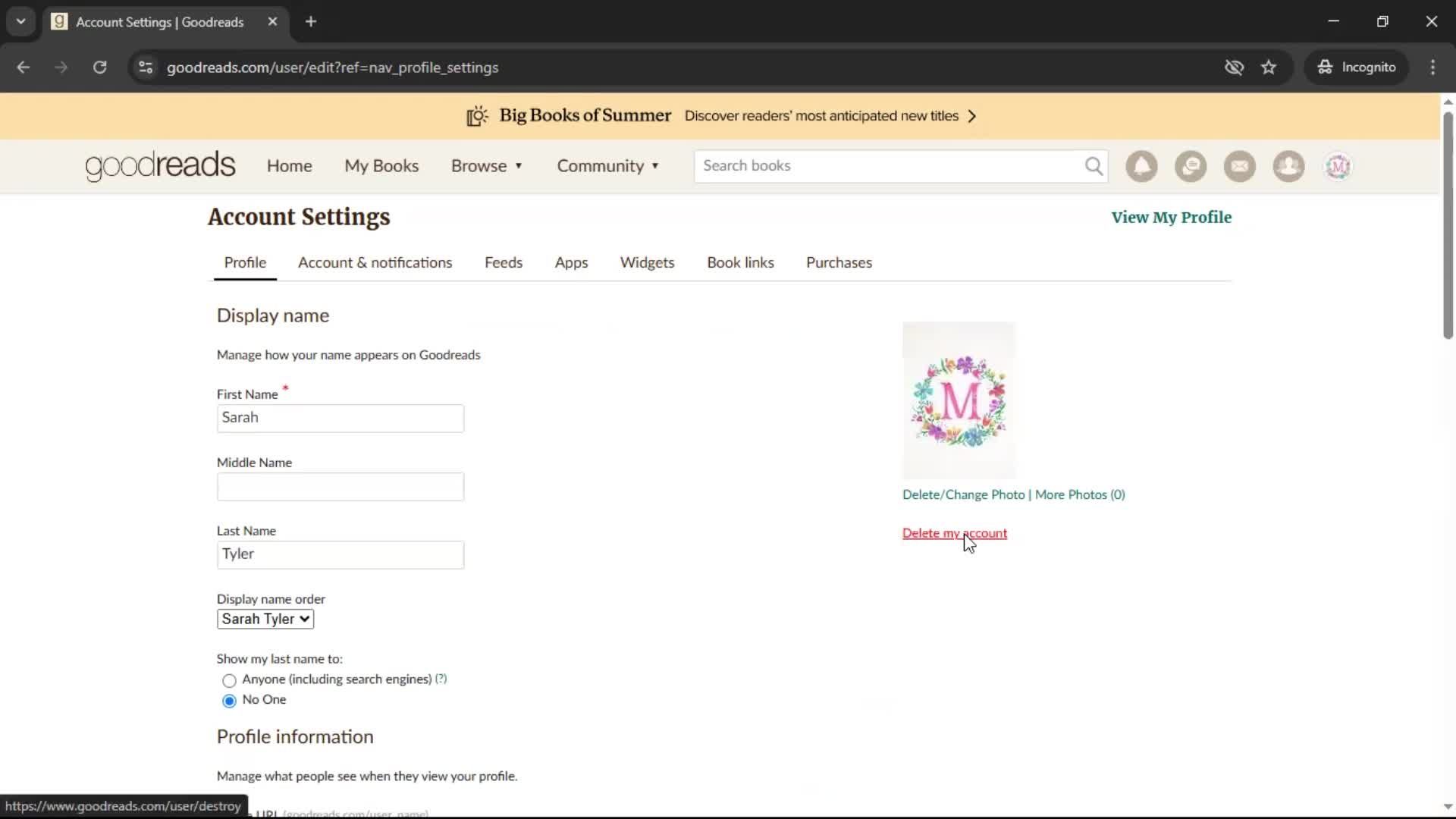Open the Display name order dropdown

[265, 619]
